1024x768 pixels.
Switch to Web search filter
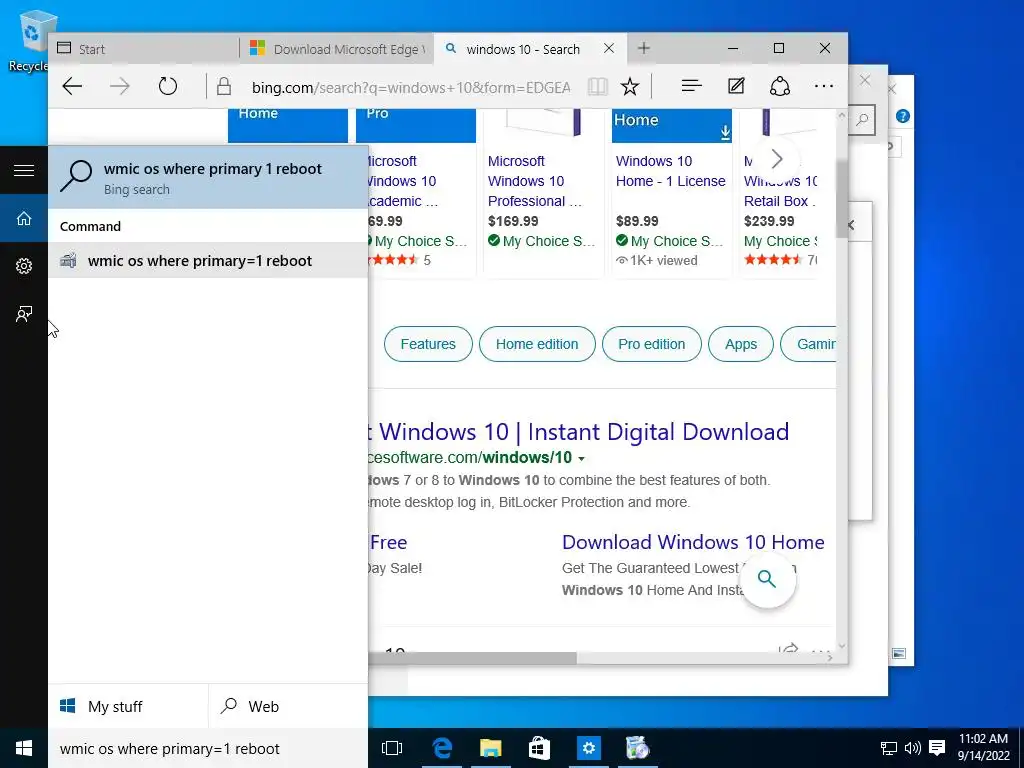point(288,706)
